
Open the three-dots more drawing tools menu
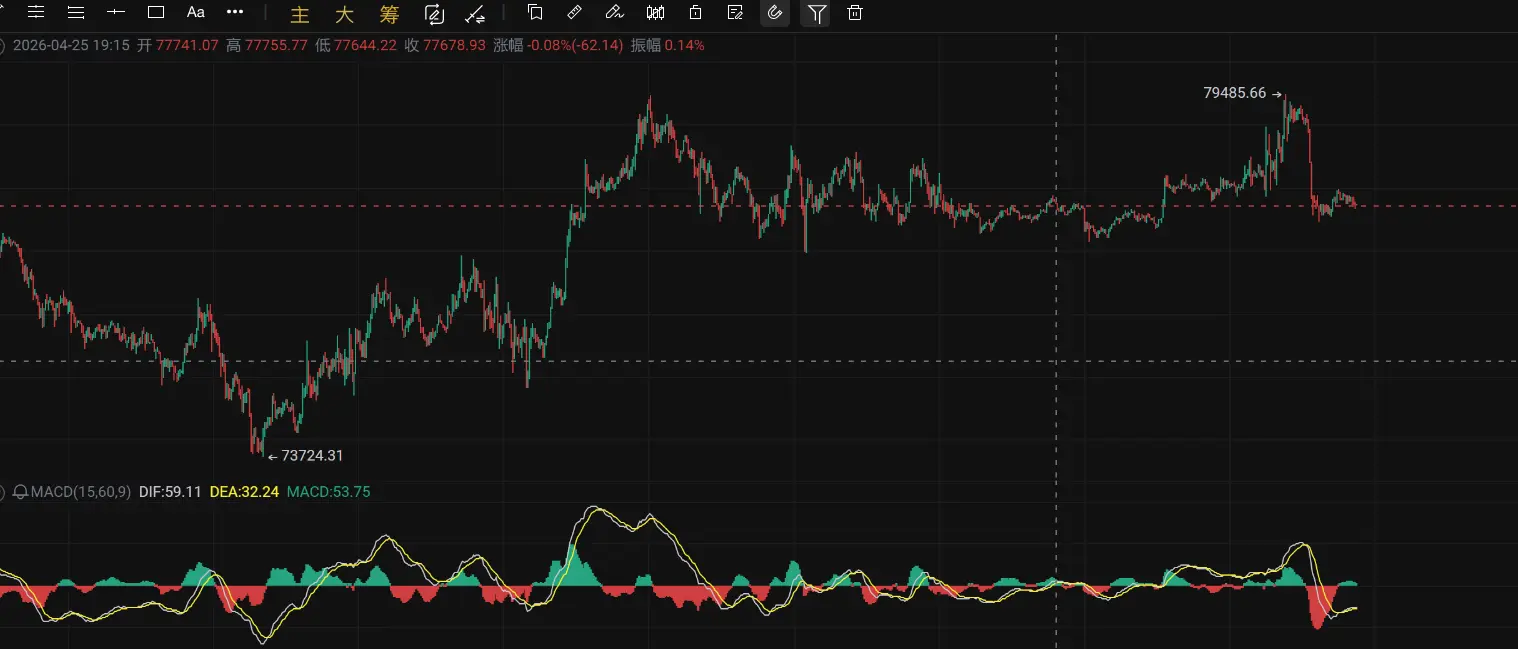coord(235,12)
